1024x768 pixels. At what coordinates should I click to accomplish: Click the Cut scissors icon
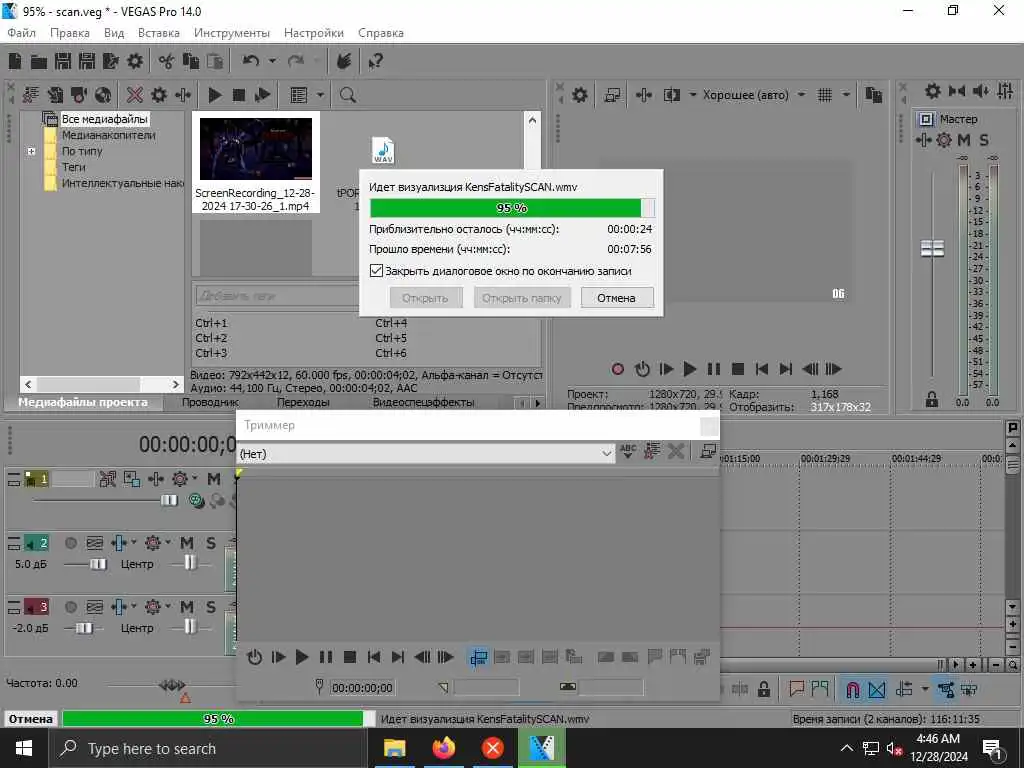coord(167,61)
